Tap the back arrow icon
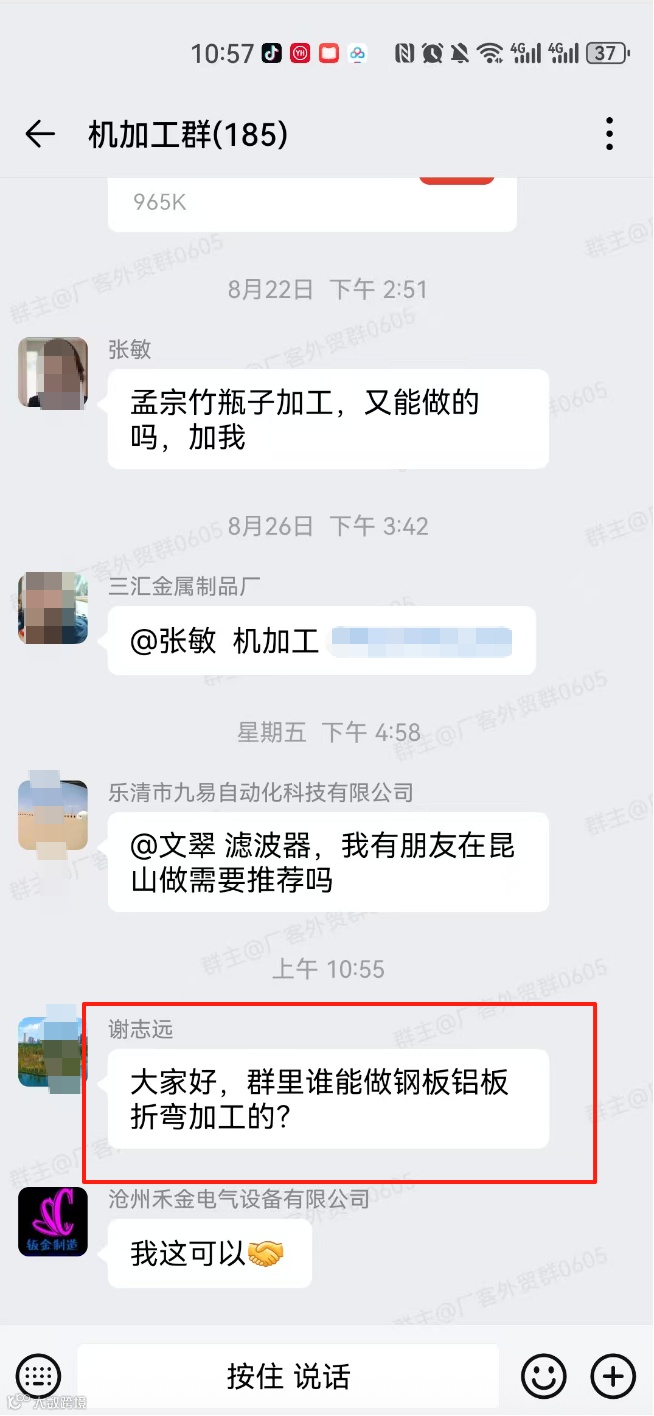This screenshot has width=654, height=1416. [40, 134]
